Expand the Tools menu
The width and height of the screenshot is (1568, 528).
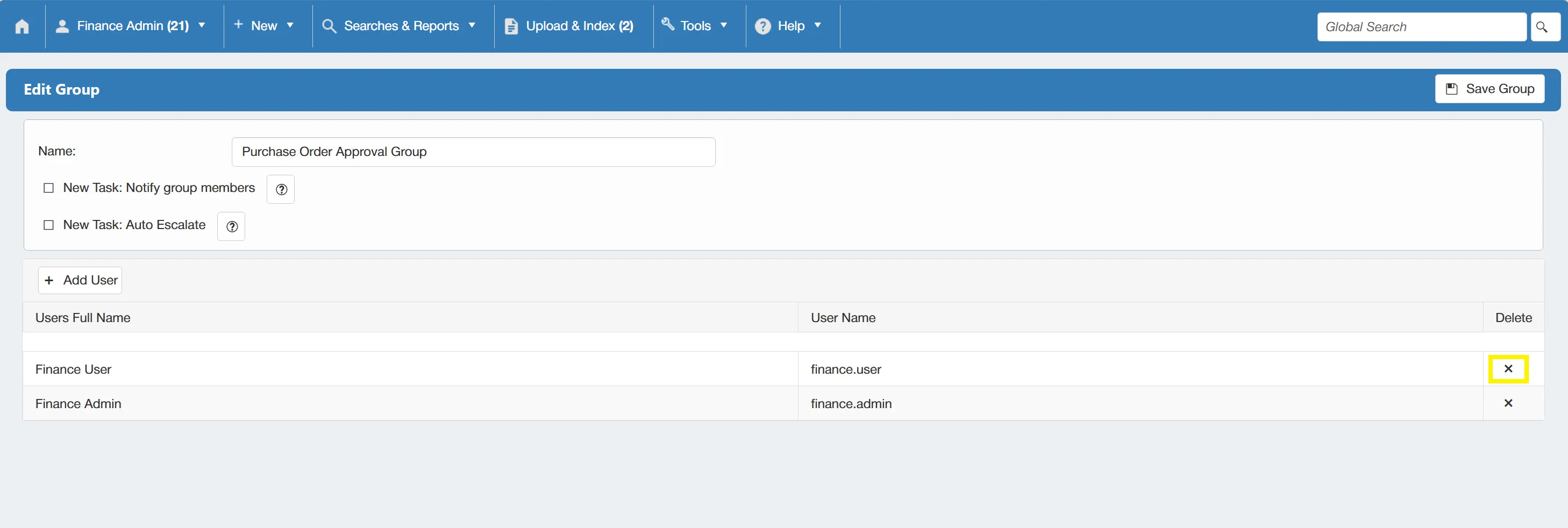pos(695,26)
